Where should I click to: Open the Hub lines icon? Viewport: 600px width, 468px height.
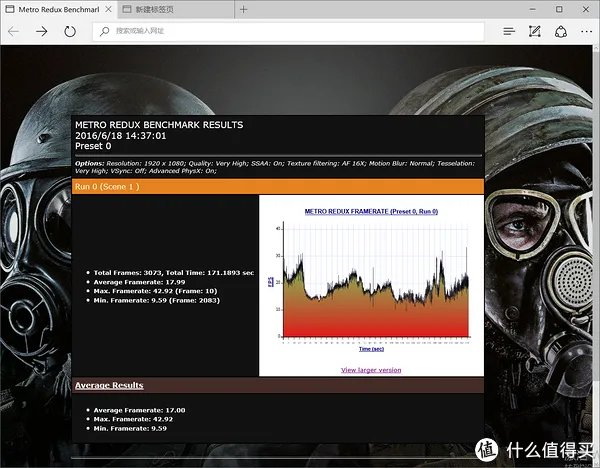(x=509, y=31)
